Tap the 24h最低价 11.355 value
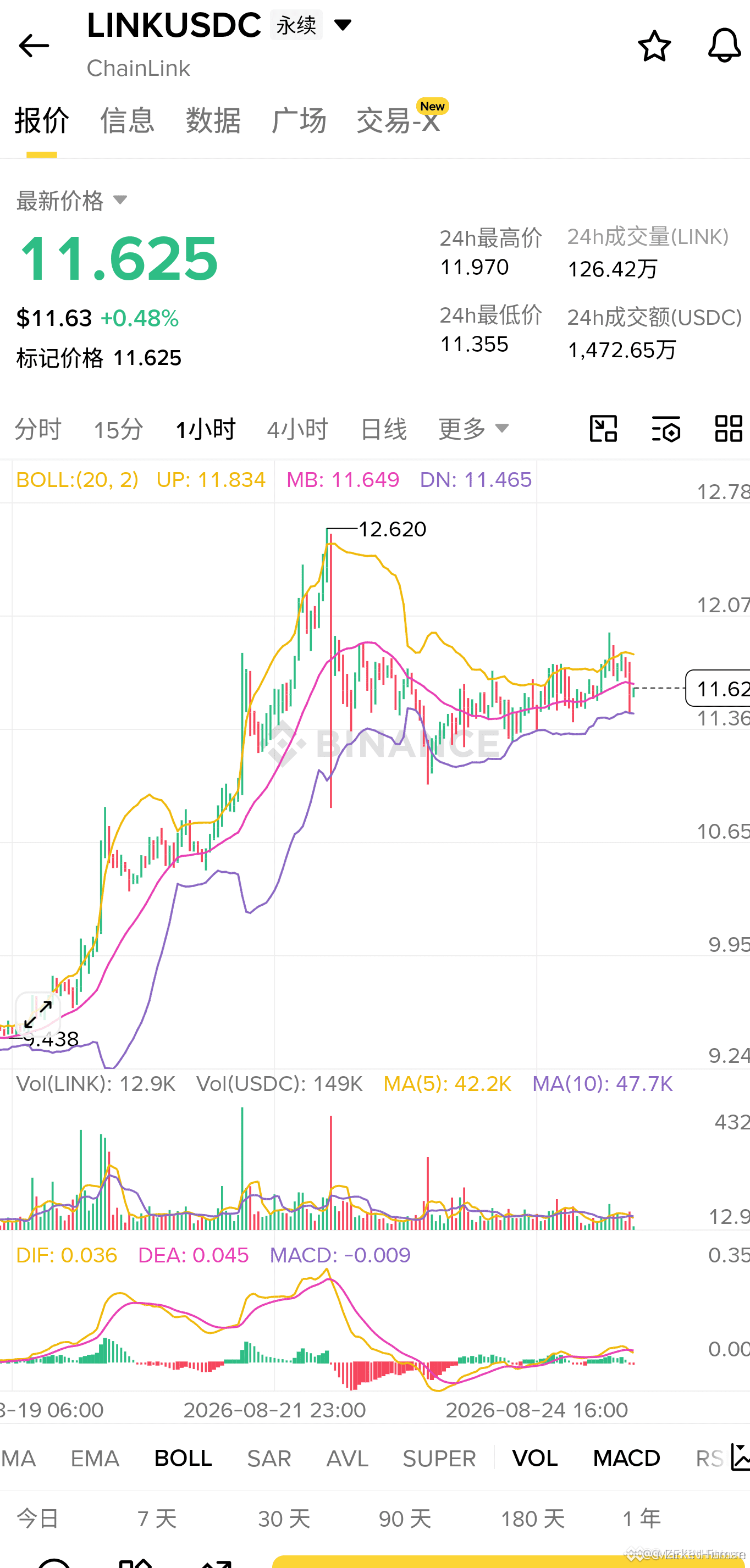 (x=474, y=345)
